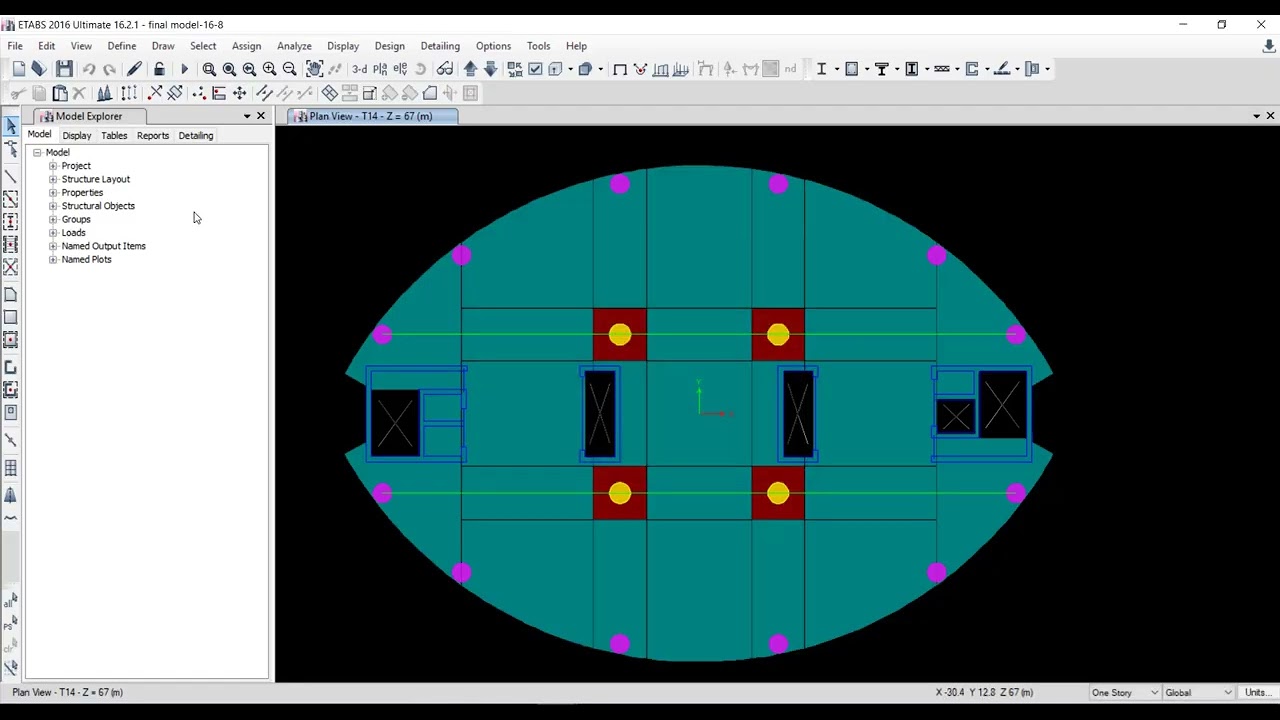Image resolution: width=1280 pixels, height=720 pixels.
Task: Click the Paste clipboard icon
Action: coord(60,93)
